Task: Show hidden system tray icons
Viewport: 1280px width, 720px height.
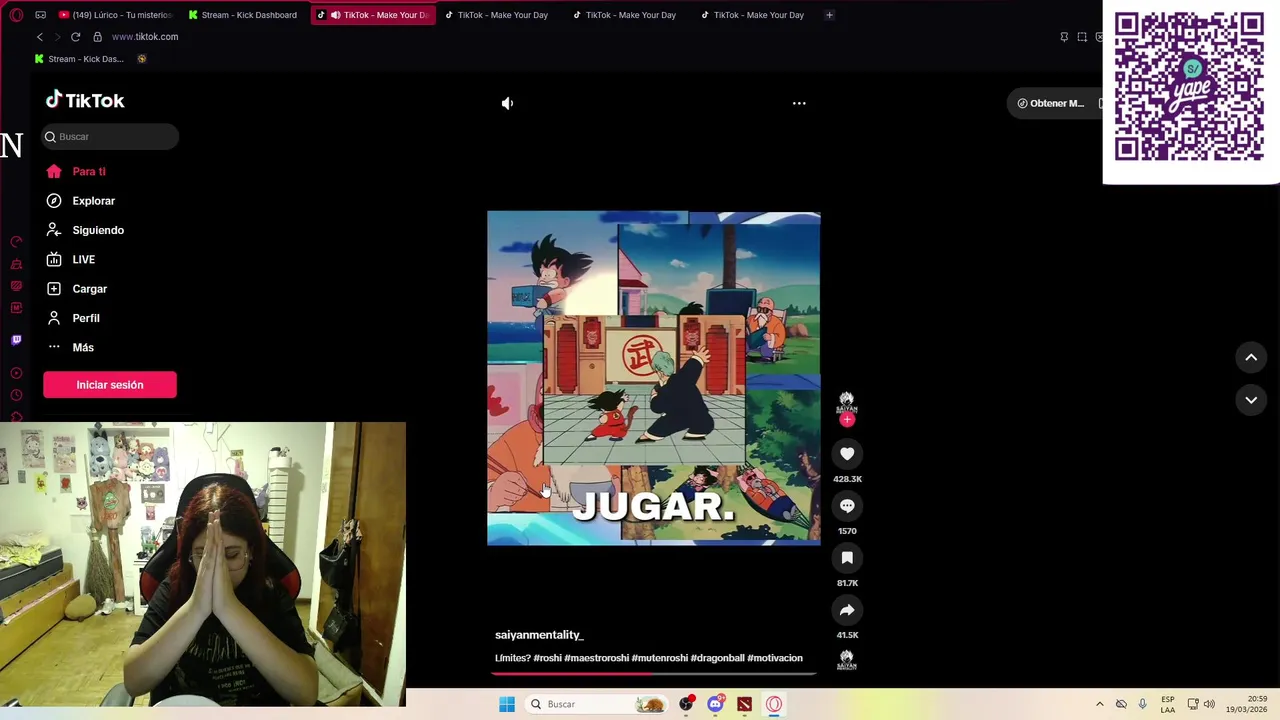Action: pos(1100,704)
